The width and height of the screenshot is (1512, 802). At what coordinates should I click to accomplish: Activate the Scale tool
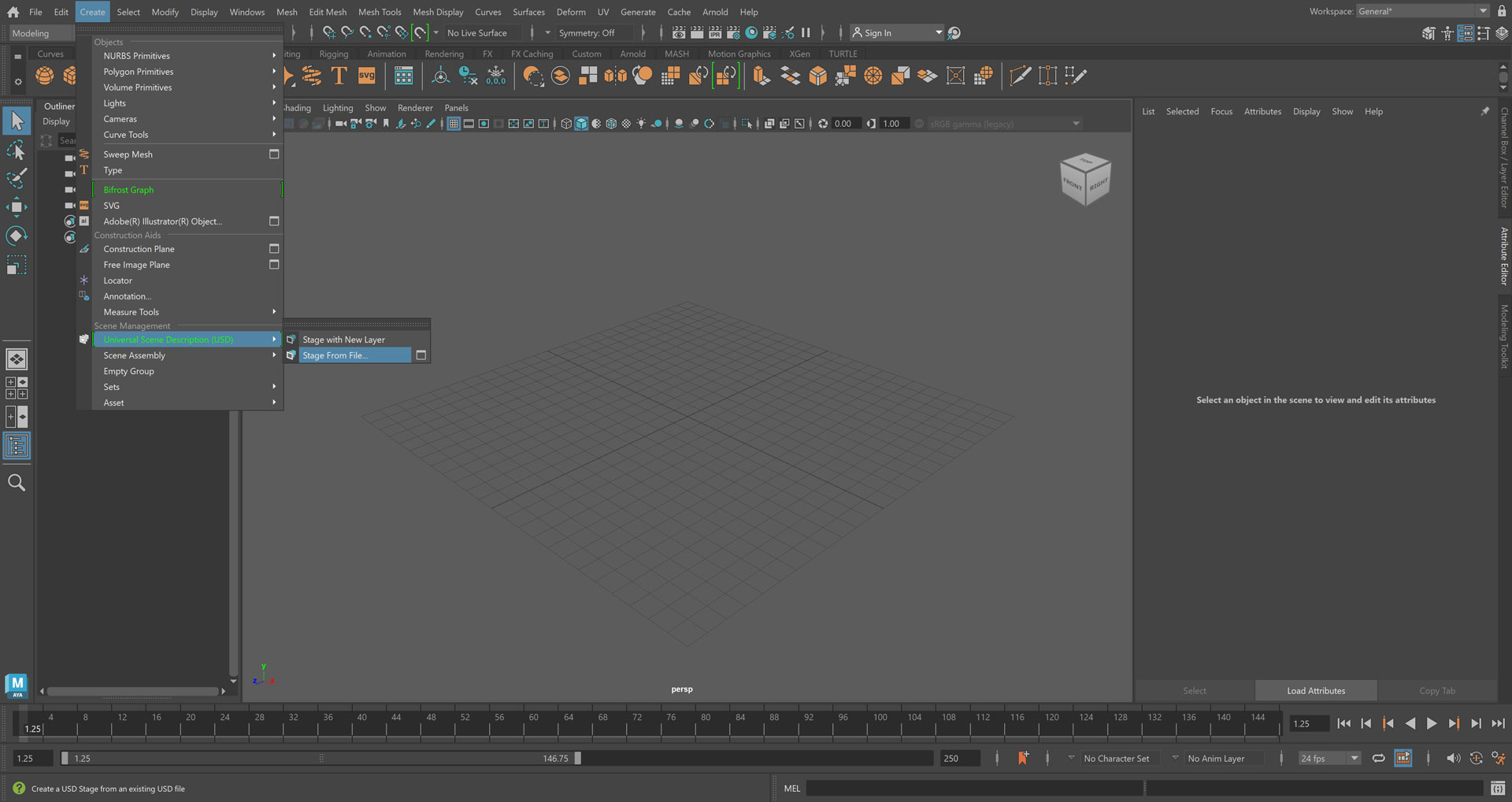tap(17, 265)
